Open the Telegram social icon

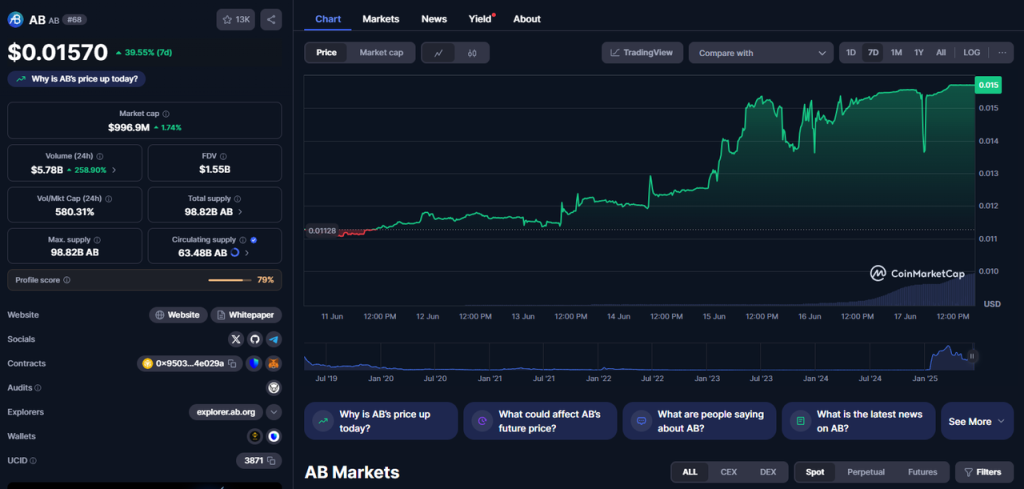pyautogui.click(x=273, y=339)
